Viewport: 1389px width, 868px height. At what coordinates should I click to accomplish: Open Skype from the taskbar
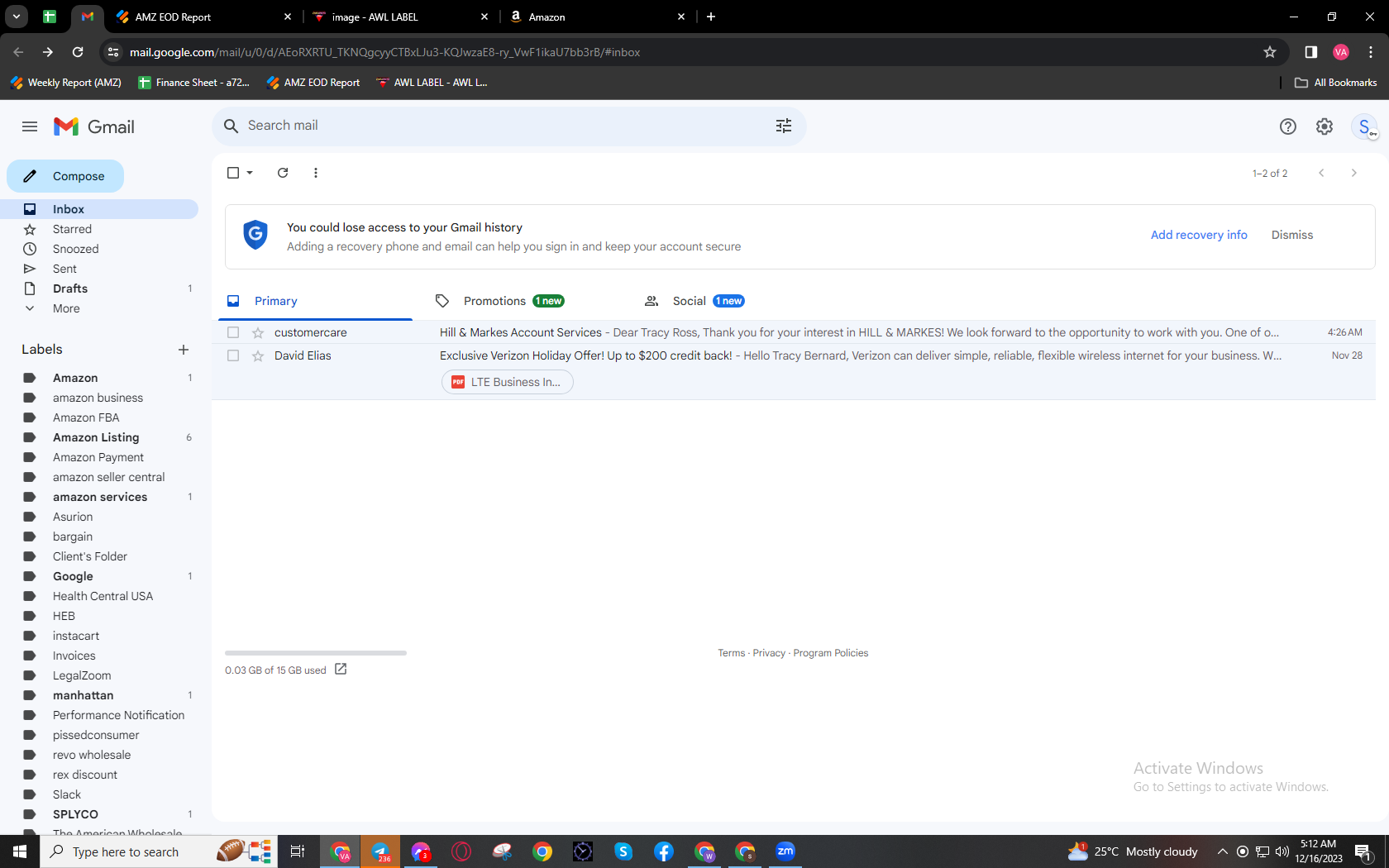click(x=623, y=851)
